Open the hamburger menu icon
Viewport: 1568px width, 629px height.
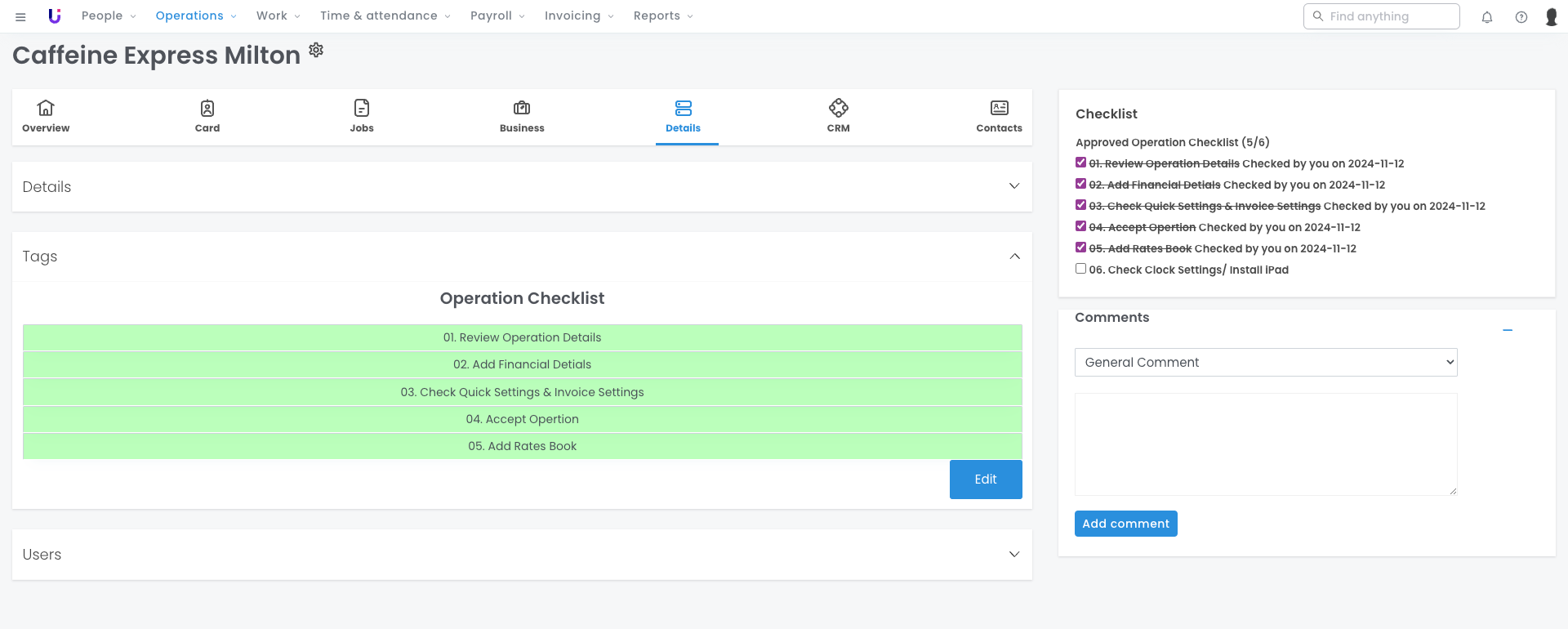(20, 16)
